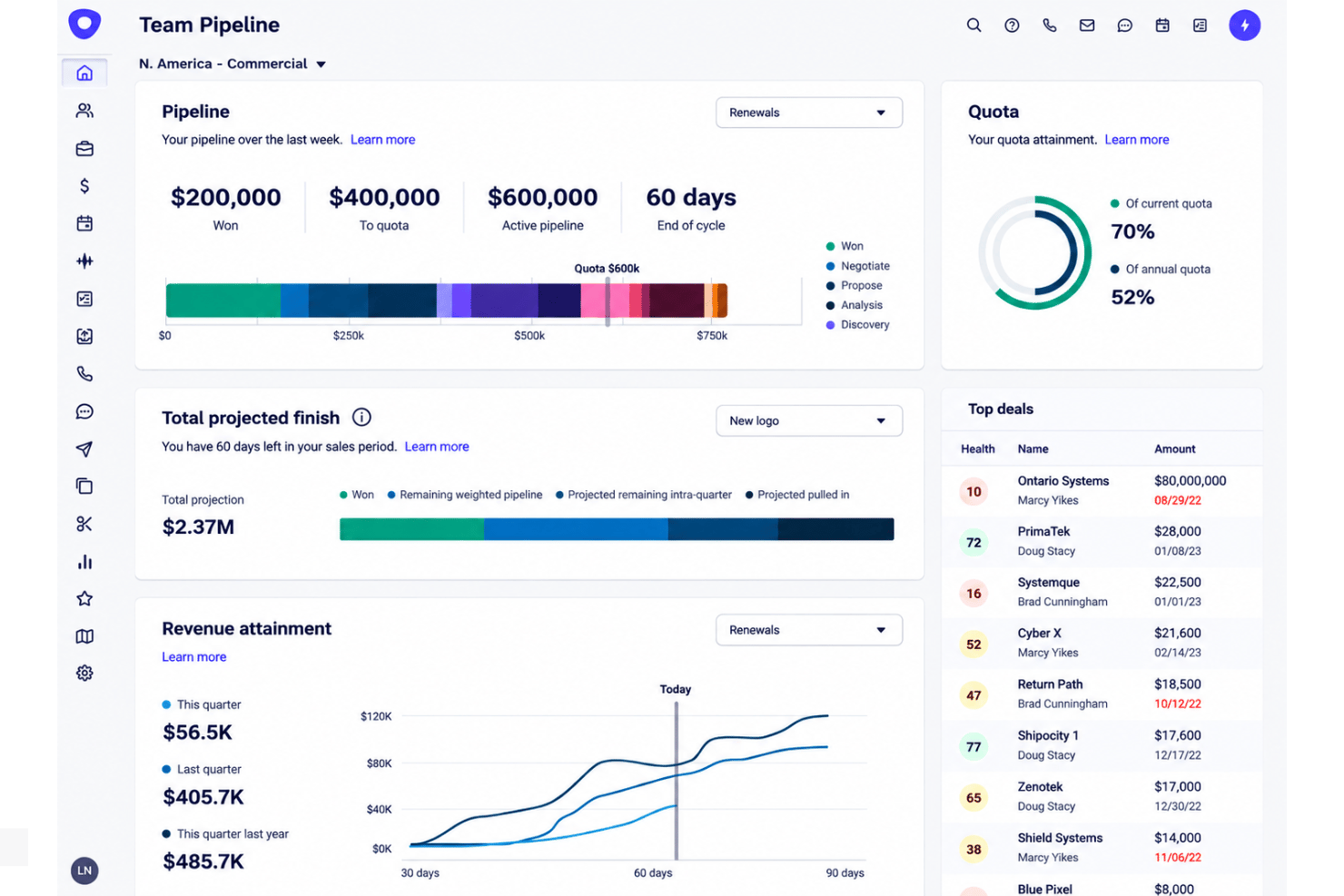The height and width of the screenshot is (896, 1344).
Task: Open the New logo dropdown
Action: coord(809,421)
